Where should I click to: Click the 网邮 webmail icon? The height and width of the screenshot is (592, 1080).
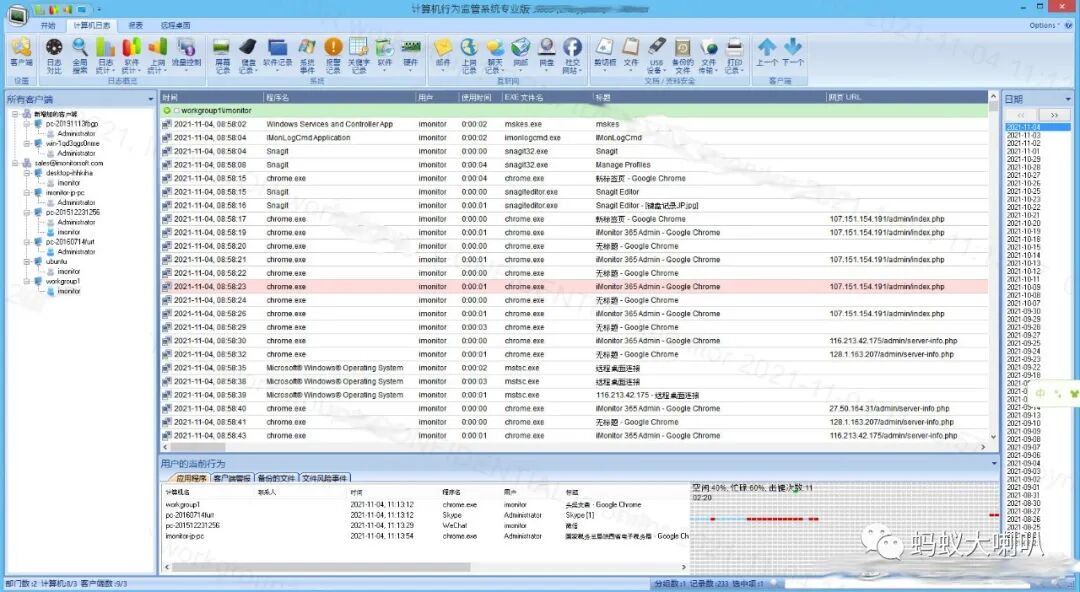tap(521, 52)
